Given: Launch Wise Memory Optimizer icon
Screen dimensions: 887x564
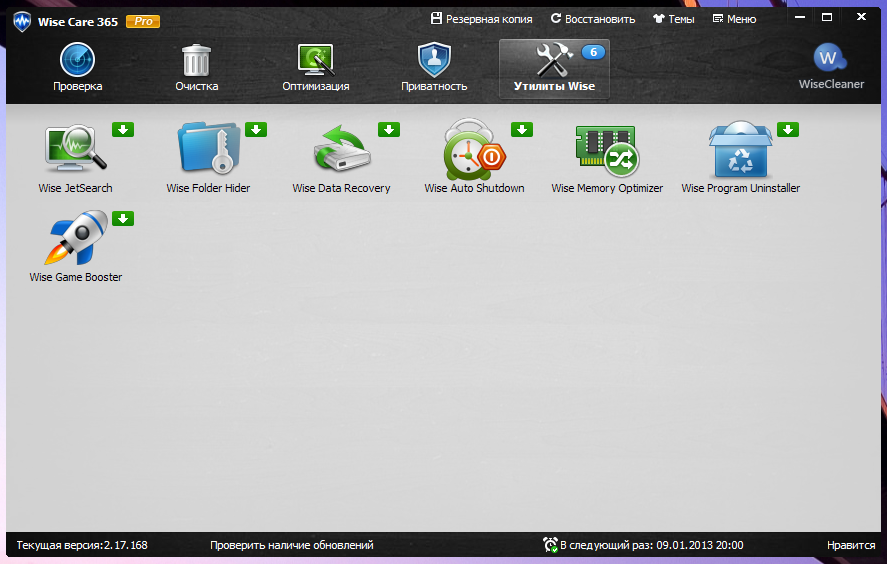Looking at the screenshot, I should click(x=607, y=150).
